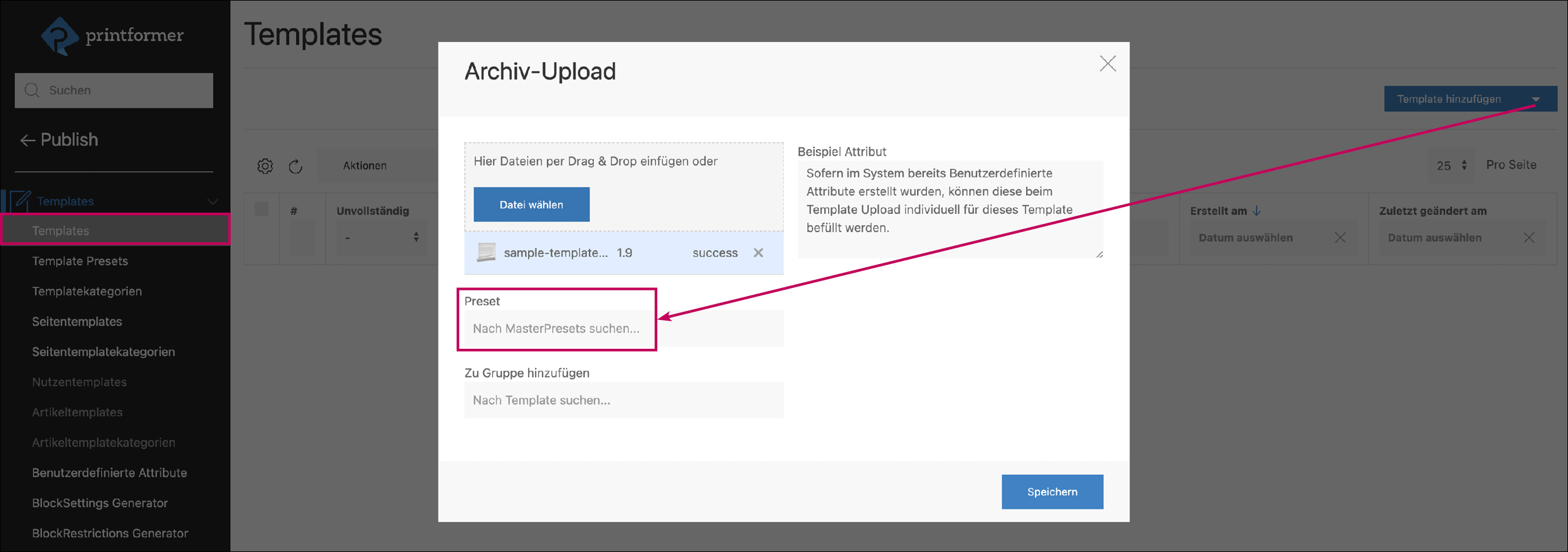Viewport: 1568px width, 552px height.
Task: Clear the Erstellt am date filter
Action: pyautogui.click(x=1340, y=238)
